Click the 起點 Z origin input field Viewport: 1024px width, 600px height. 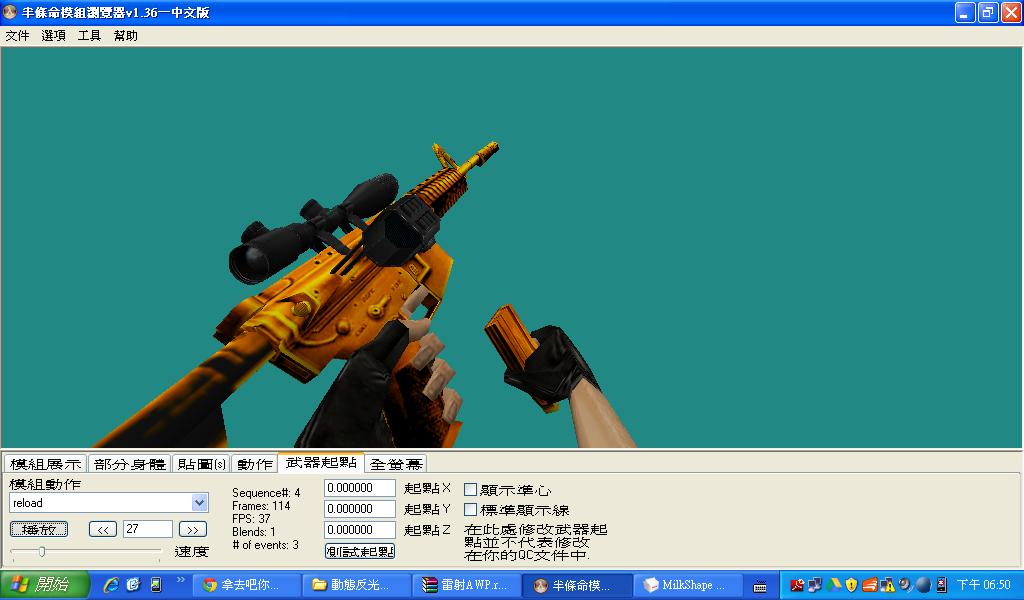point(360,529)
